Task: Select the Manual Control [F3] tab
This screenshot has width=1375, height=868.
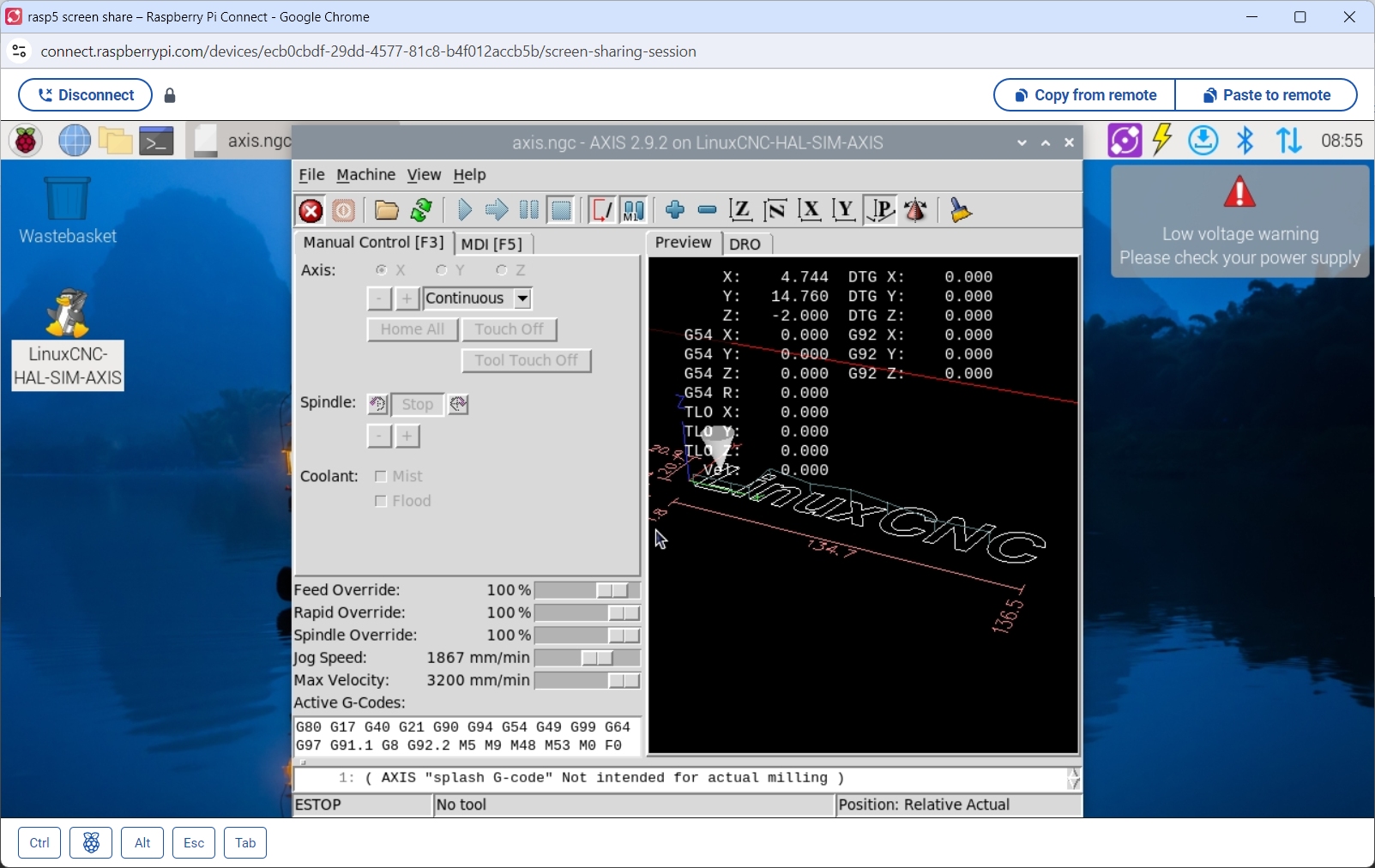Action: click(374, 243)
